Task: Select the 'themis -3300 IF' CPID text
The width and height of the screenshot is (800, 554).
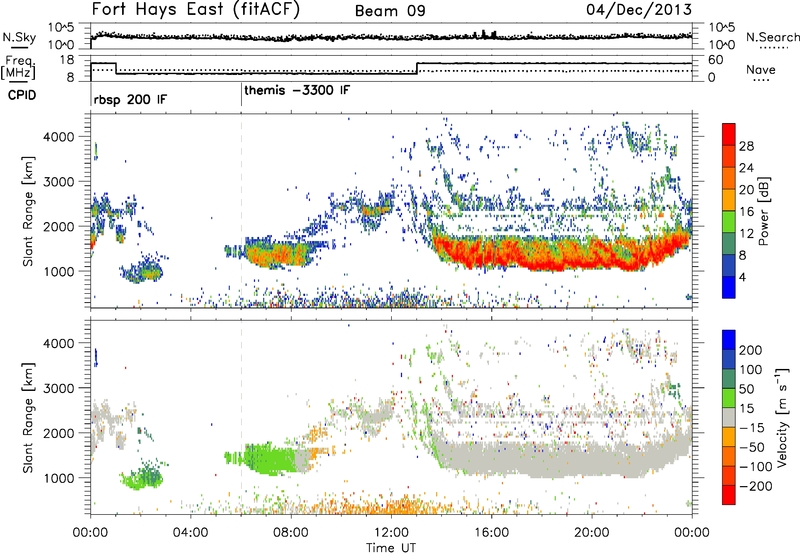Action: (297, 90)
